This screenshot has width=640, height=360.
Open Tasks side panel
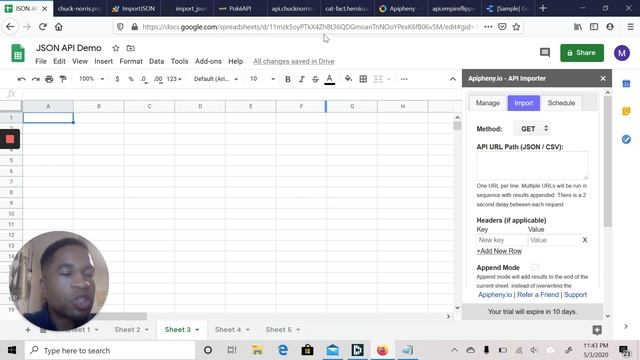pyautogui.click(x=626, y=139)
